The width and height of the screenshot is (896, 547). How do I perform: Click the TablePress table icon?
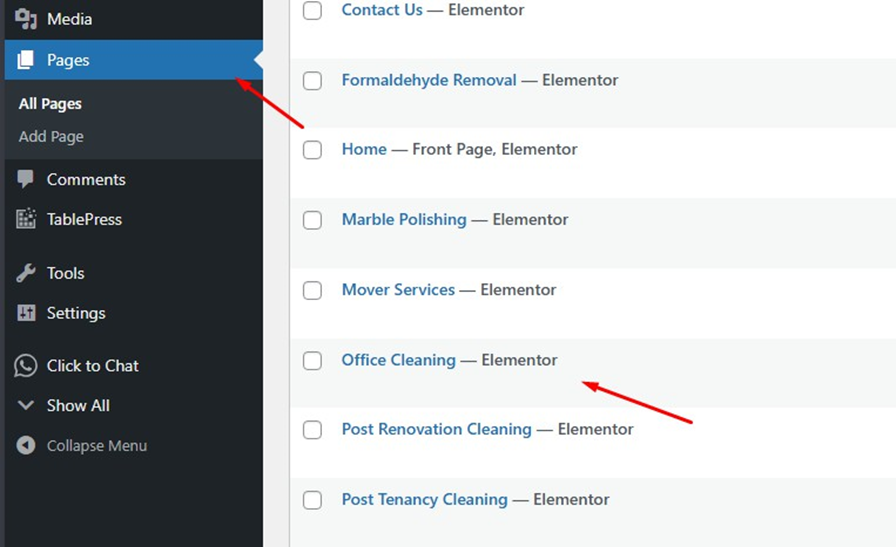click(26, 219)
